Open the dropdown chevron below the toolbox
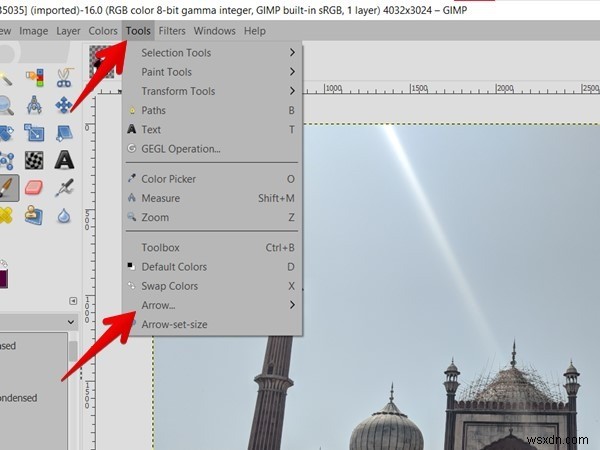 click(71, 322)
